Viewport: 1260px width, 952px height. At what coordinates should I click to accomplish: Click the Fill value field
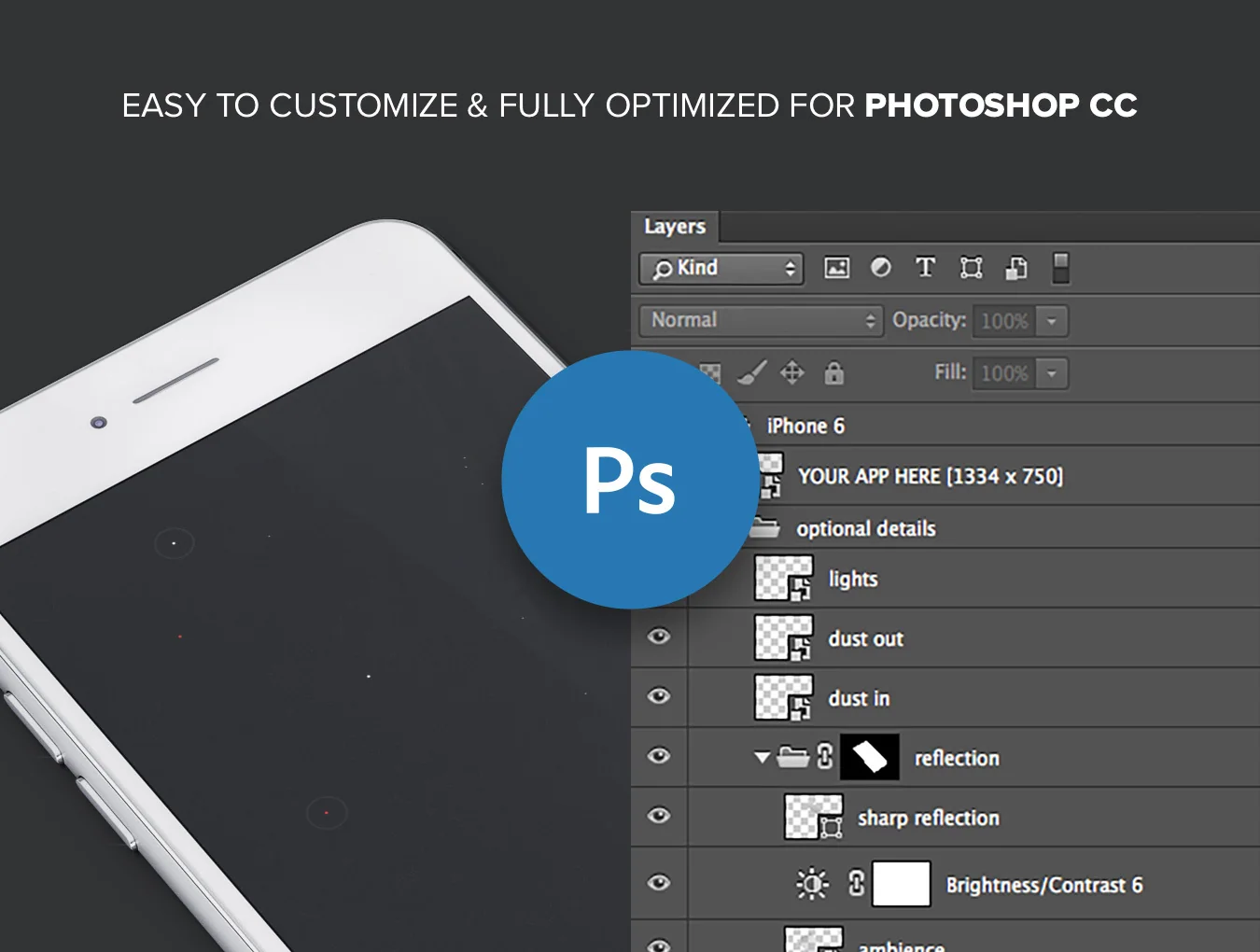(x=1004, y=373)
